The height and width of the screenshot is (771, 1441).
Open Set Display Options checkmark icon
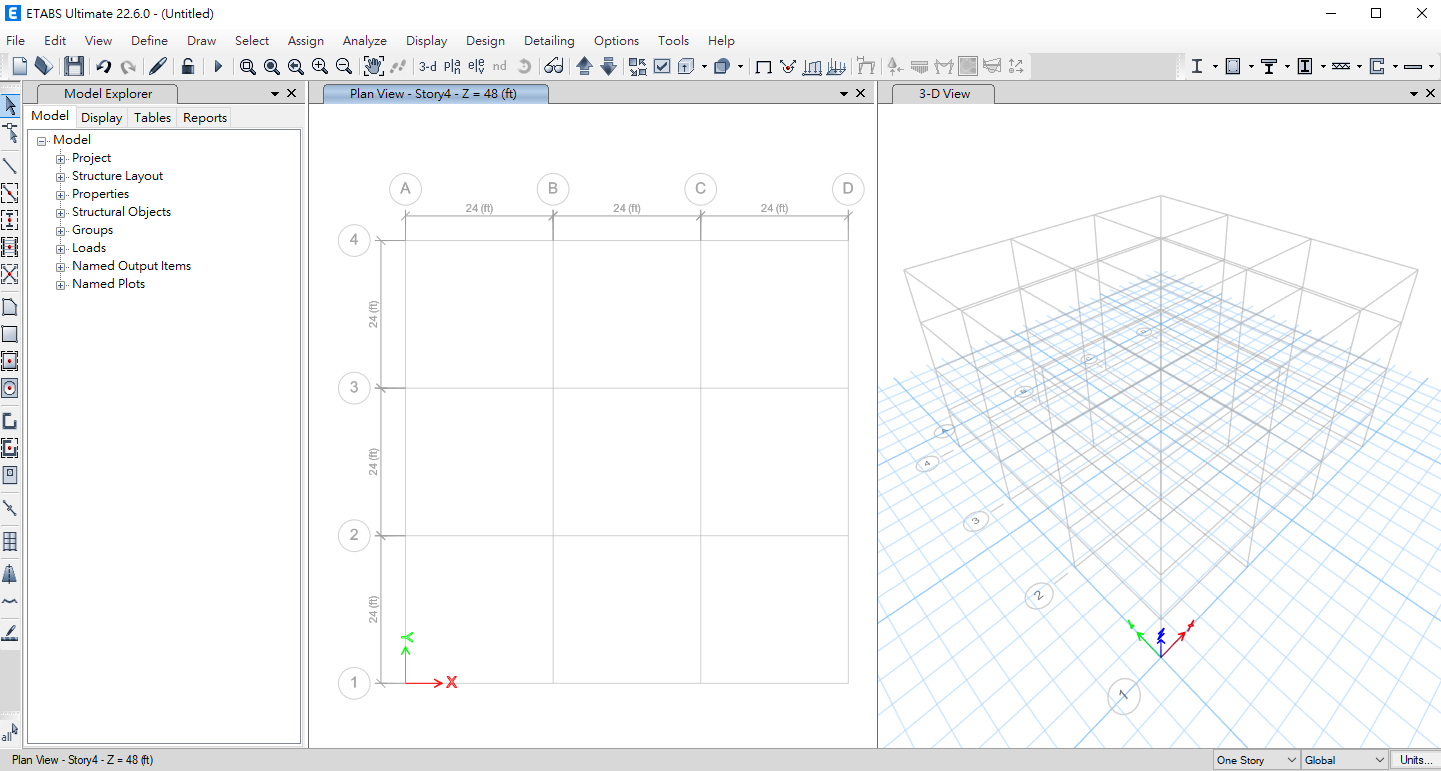click(662, 66)
